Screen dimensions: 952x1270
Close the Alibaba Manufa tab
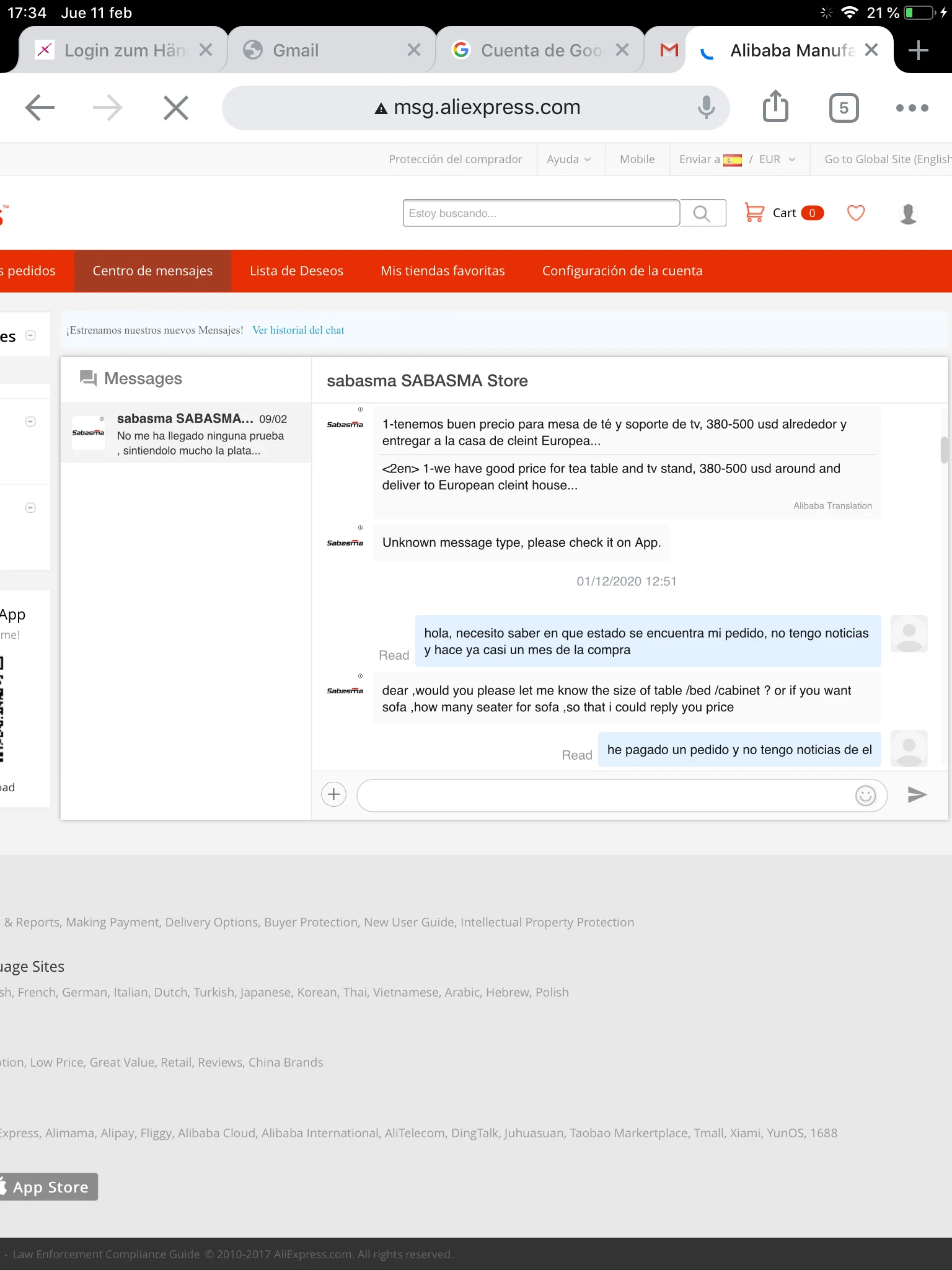(871, 50)
